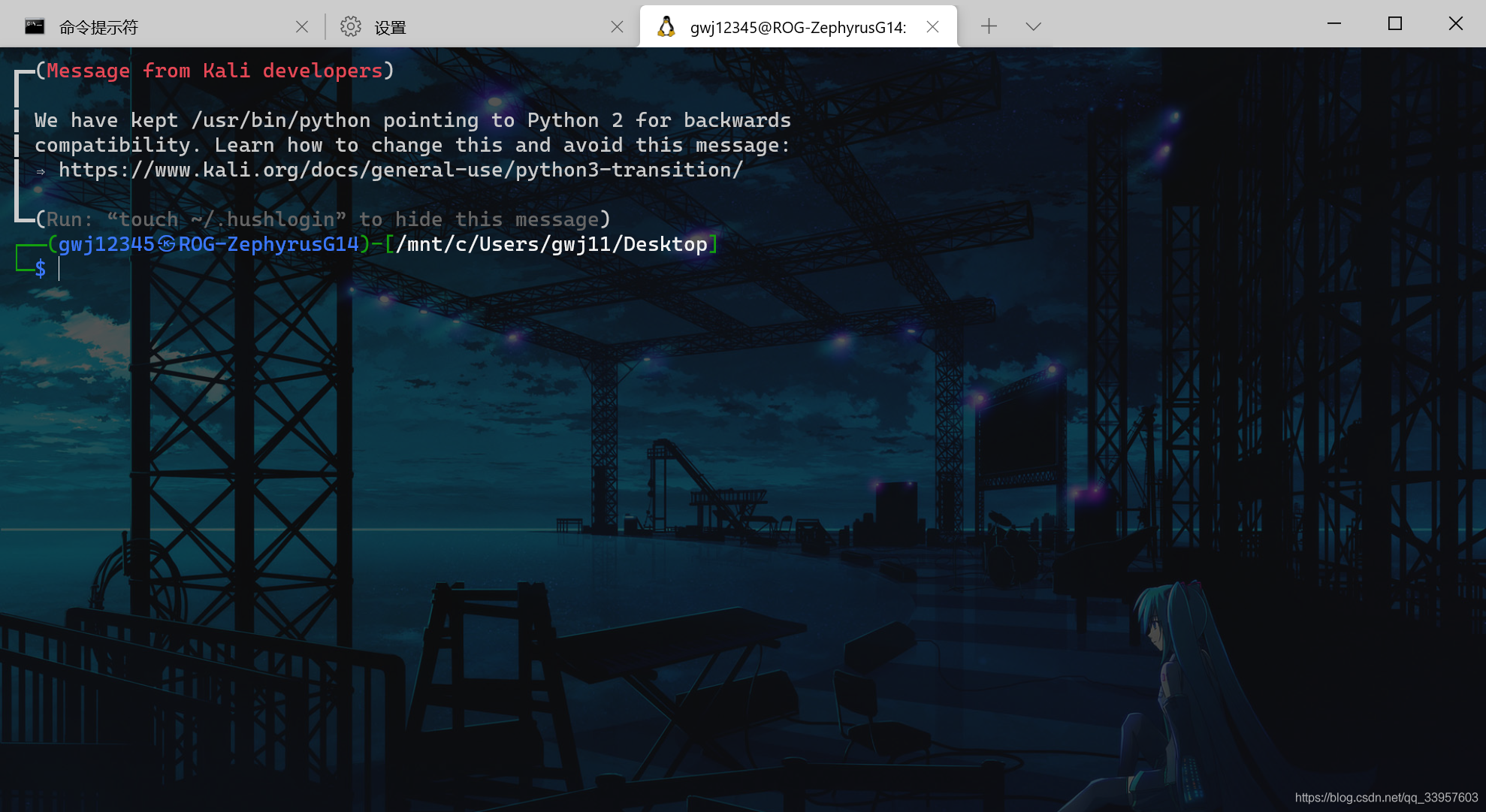Click the /mnt/c/Users/gwj11/Desktop path text
Image resolution: width=1486 pixels, height=812 pixels.
pyautogui.click(x=551, y=244)
